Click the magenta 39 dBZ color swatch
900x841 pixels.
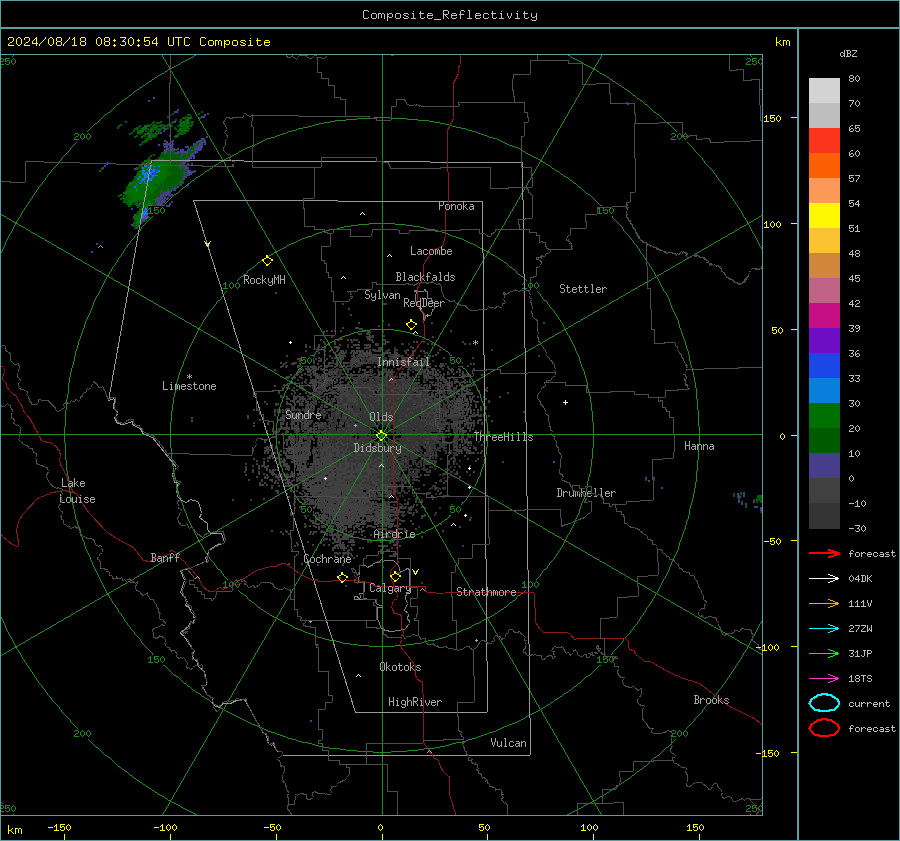pyautogui.click(x=824, y=316)
